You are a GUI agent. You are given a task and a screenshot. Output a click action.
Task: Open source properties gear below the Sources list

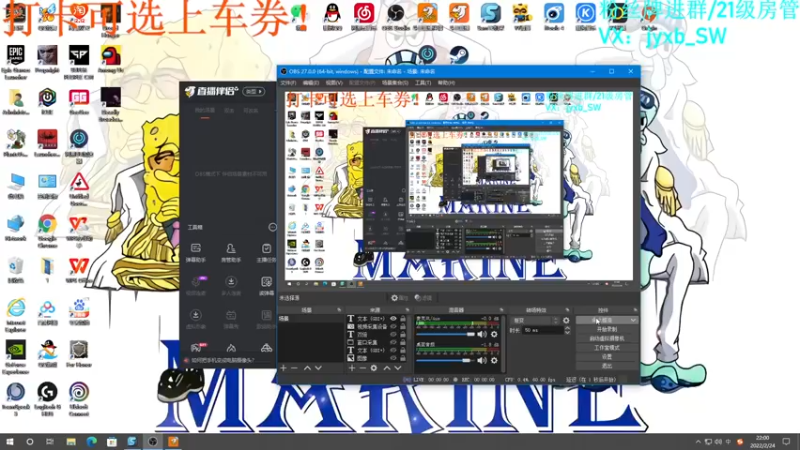point(374,368)
